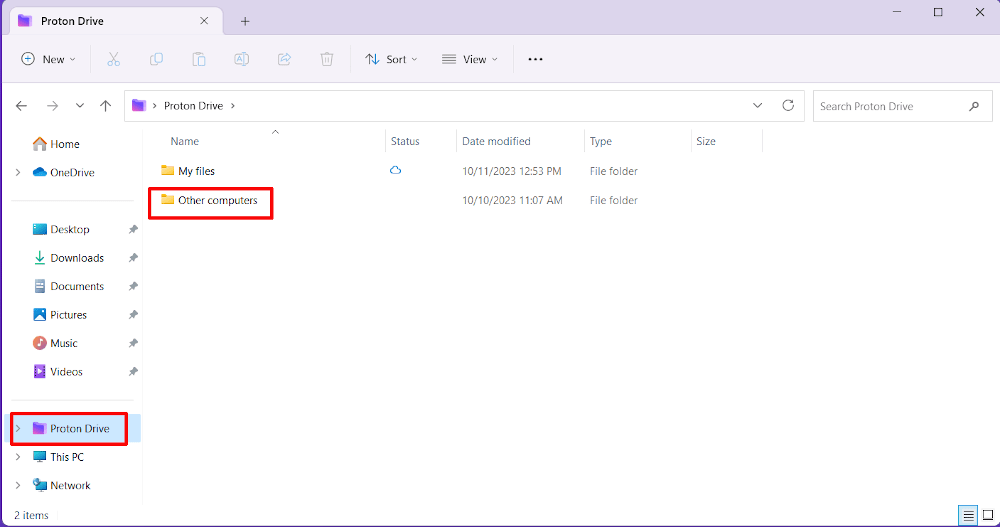1000x527 pixels.
Task: Click the 10/11/2023 12:53 PM date cell
Action: click(511, 171)
